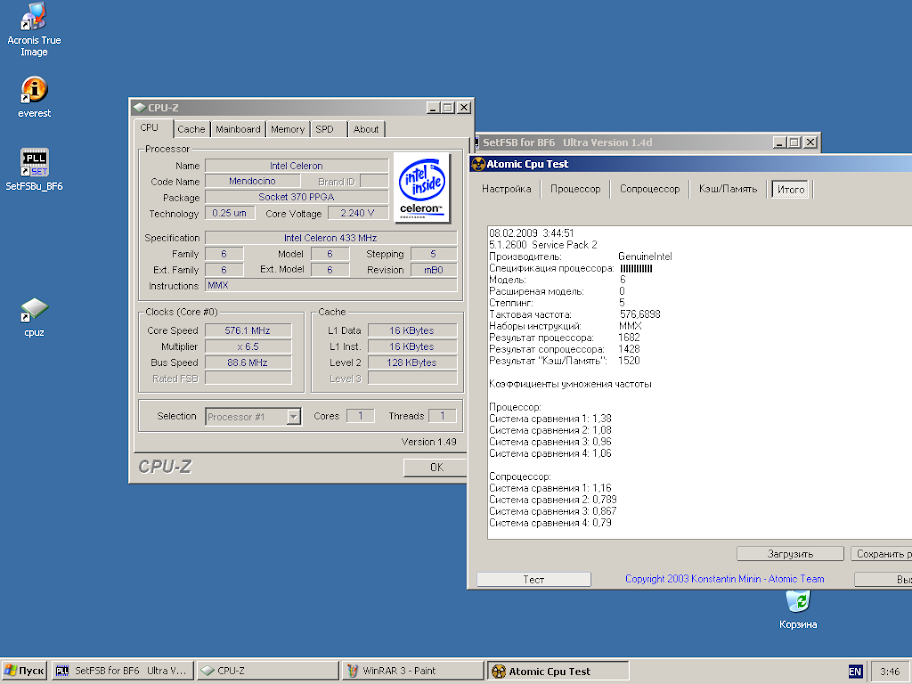Expand the Processor #1 selection dropdown
Image resolution: width=912 pixels, height=684 pixels.
[294, 416]
